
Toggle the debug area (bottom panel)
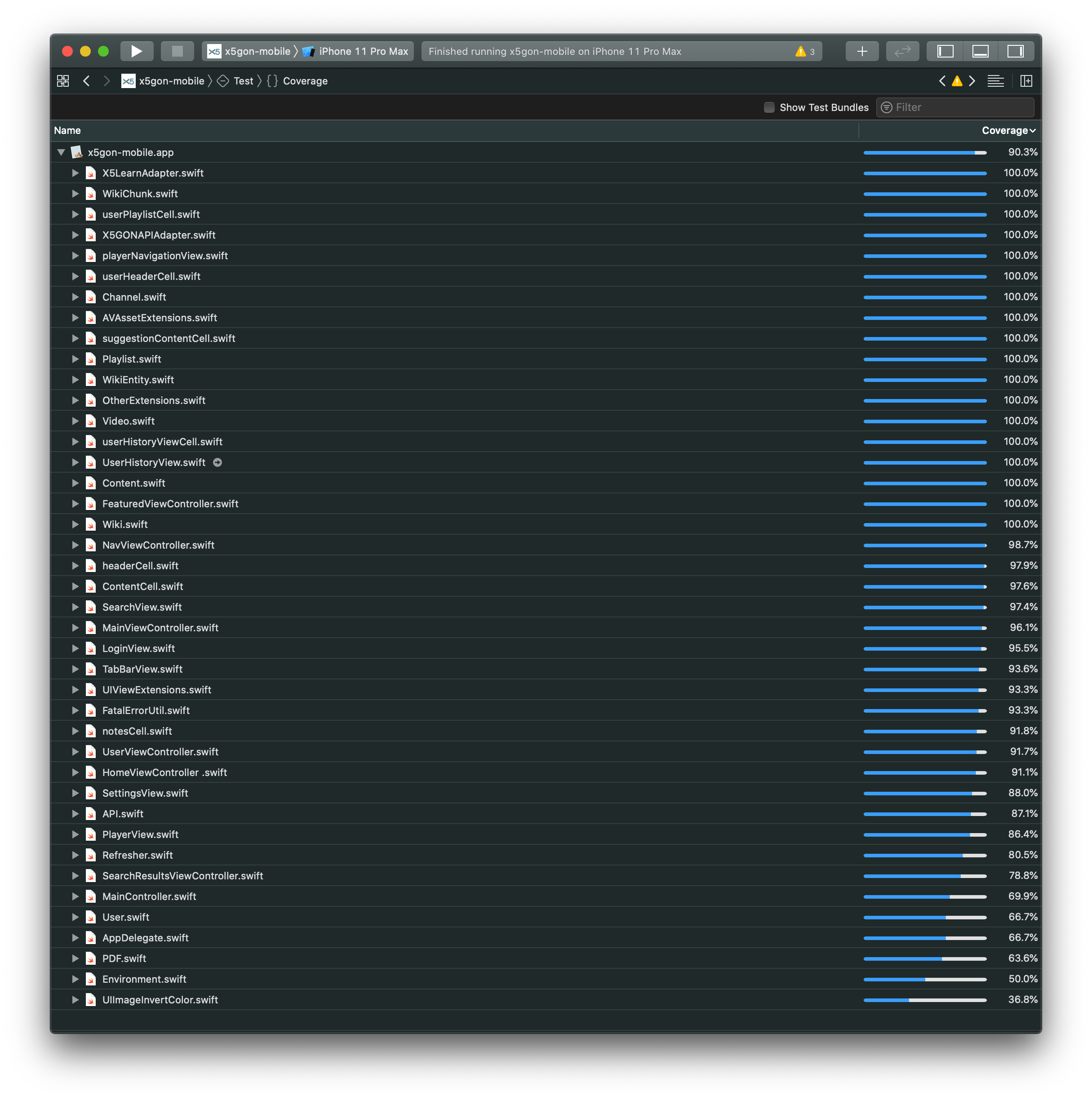pos(980,51)
